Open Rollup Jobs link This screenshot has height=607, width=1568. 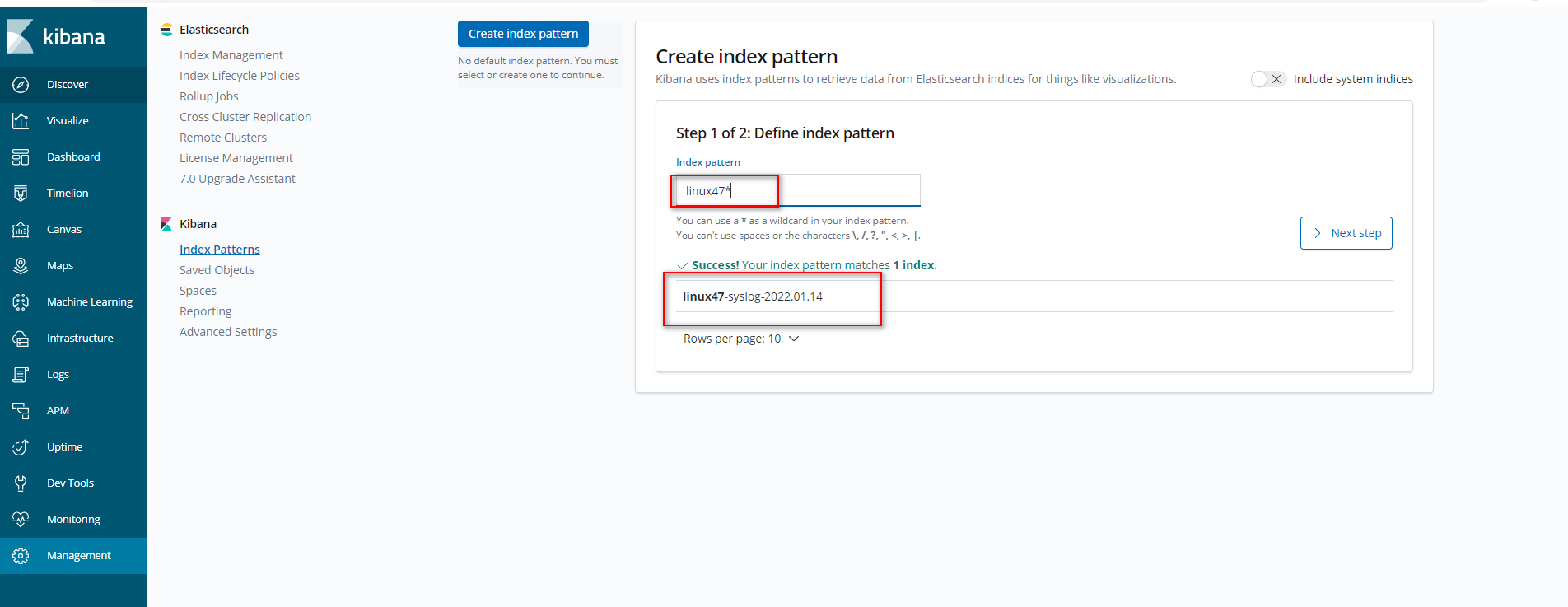click(209, 96)
